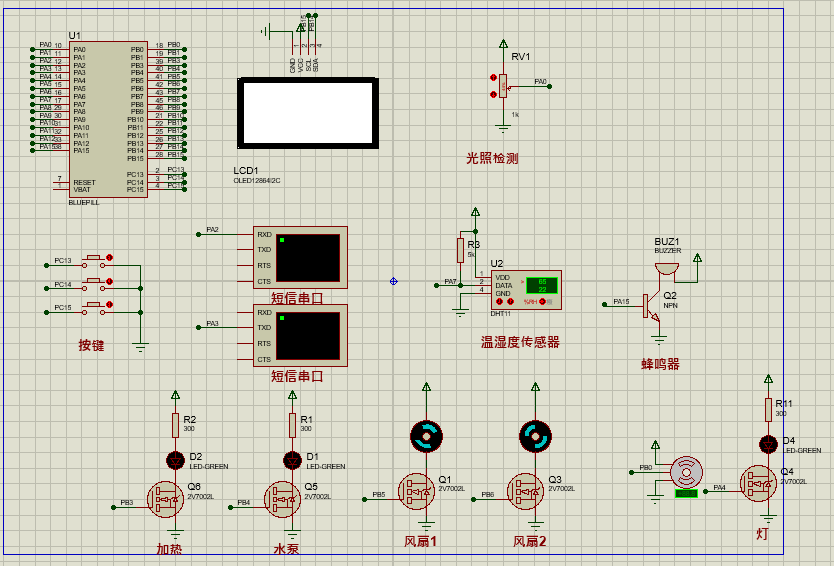Select the D2 green LED
Screen dimensions: 834x566
point(176,460)
